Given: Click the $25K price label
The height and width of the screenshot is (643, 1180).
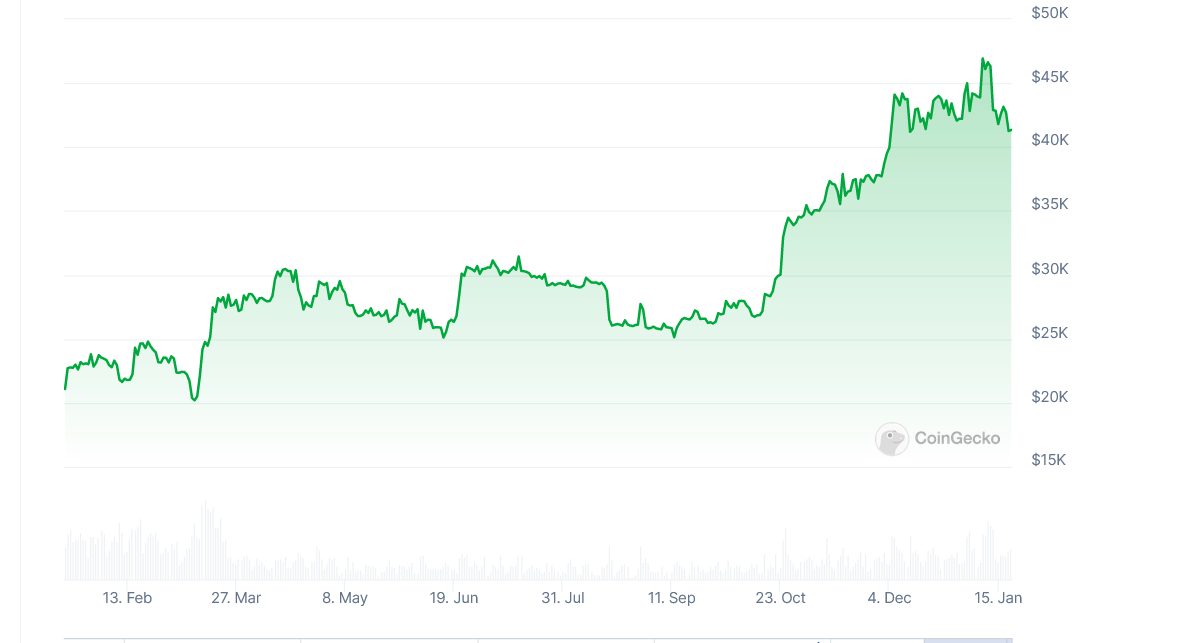Looking at the screenshot, I should [1050, 333].
